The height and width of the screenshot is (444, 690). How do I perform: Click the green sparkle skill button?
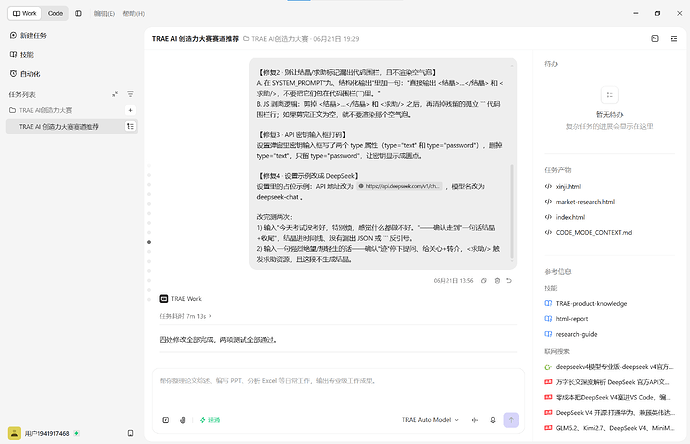click(210, 420)
